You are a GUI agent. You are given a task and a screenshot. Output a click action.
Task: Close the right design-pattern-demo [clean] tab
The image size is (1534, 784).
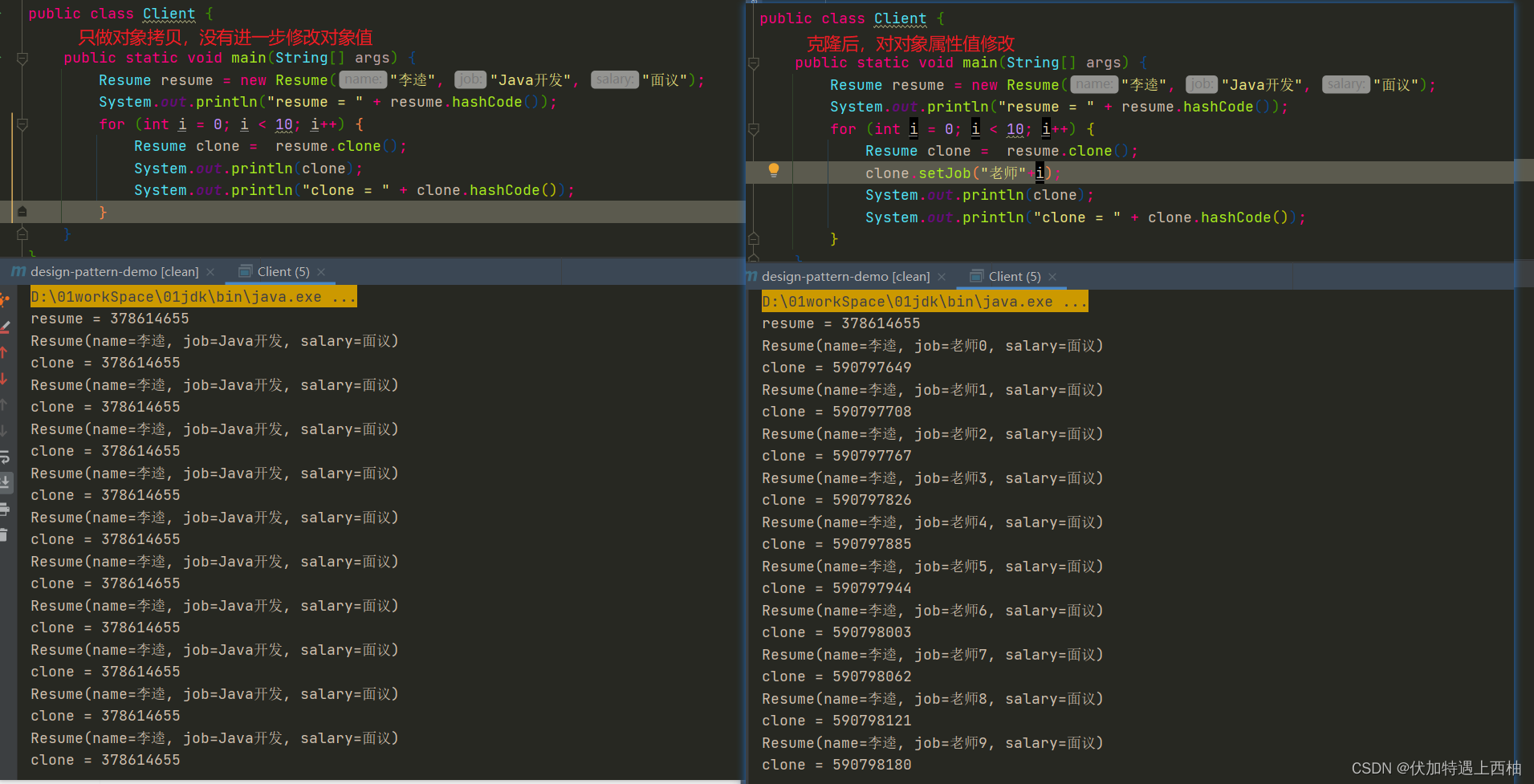[942, 277]
